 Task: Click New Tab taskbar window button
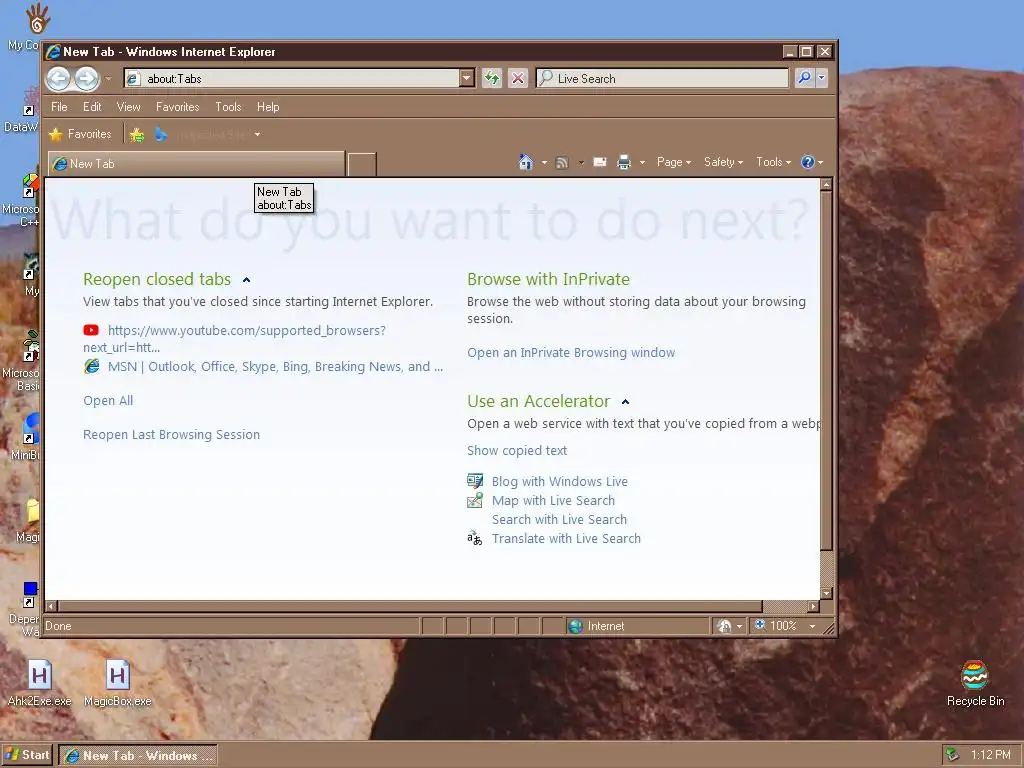click(x=138, y=756)
